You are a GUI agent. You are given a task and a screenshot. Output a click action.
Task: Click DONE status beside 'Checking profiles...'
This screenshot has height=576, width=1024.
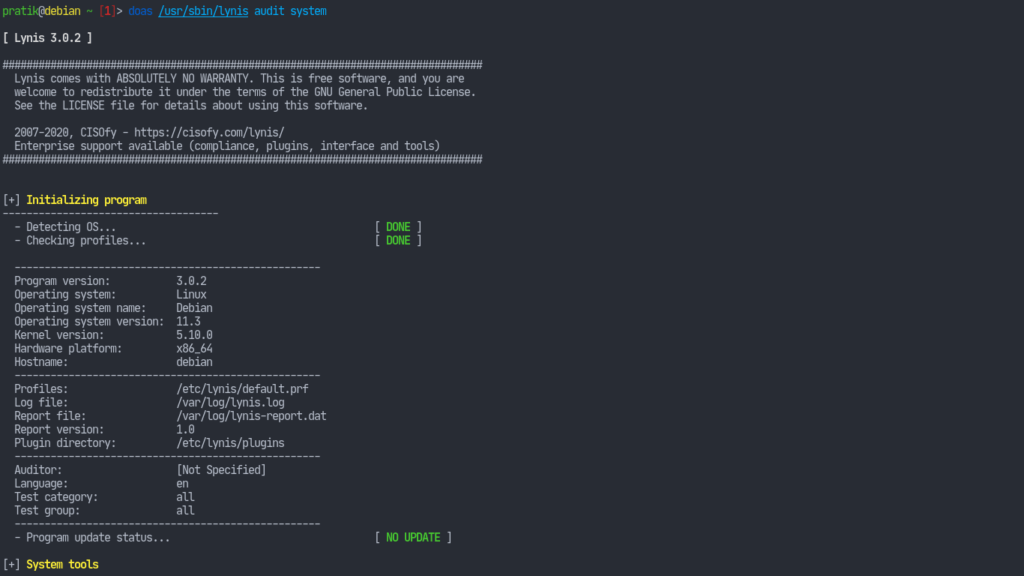398,240
